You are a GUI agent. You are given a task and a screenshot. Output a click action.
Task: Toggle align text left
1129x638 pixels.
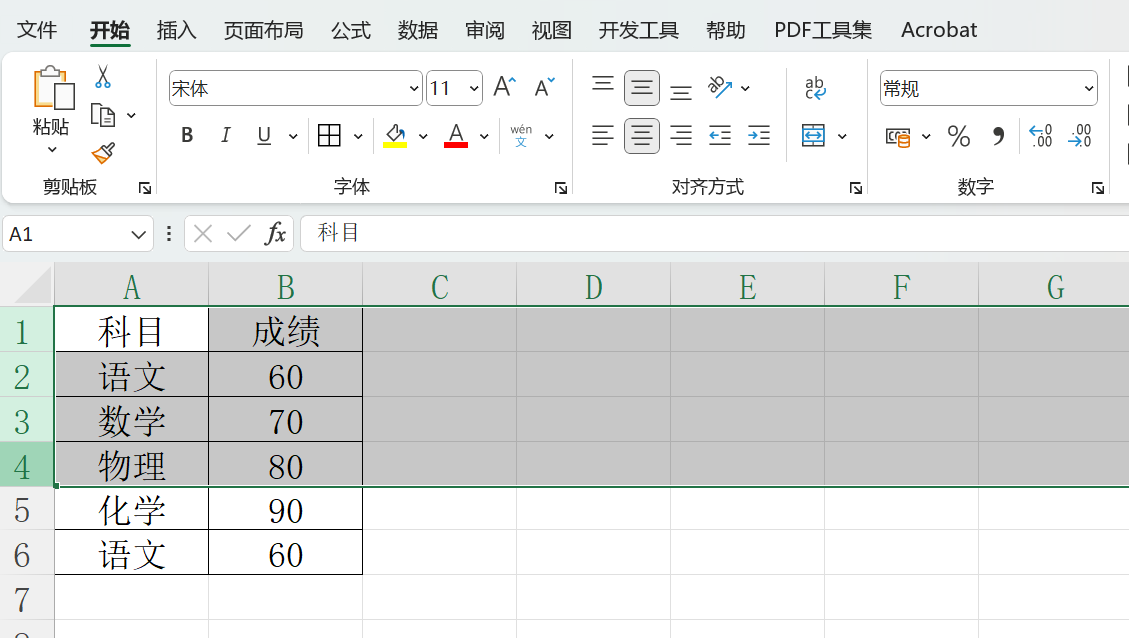pyautogui.click(x=603, y=135)
